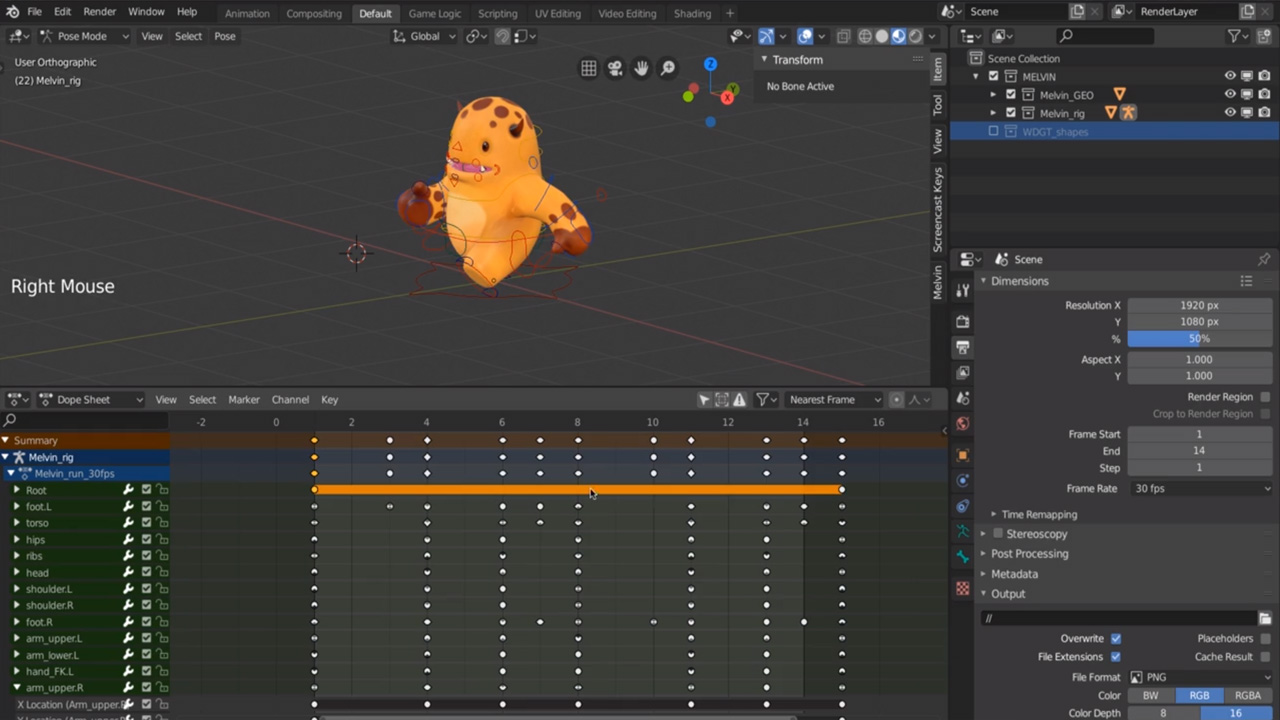Image resolution: width=1280 pixels, height=720 pixels.
Task: Open the File Format PNG dropdown
Action: [1201, 677]
